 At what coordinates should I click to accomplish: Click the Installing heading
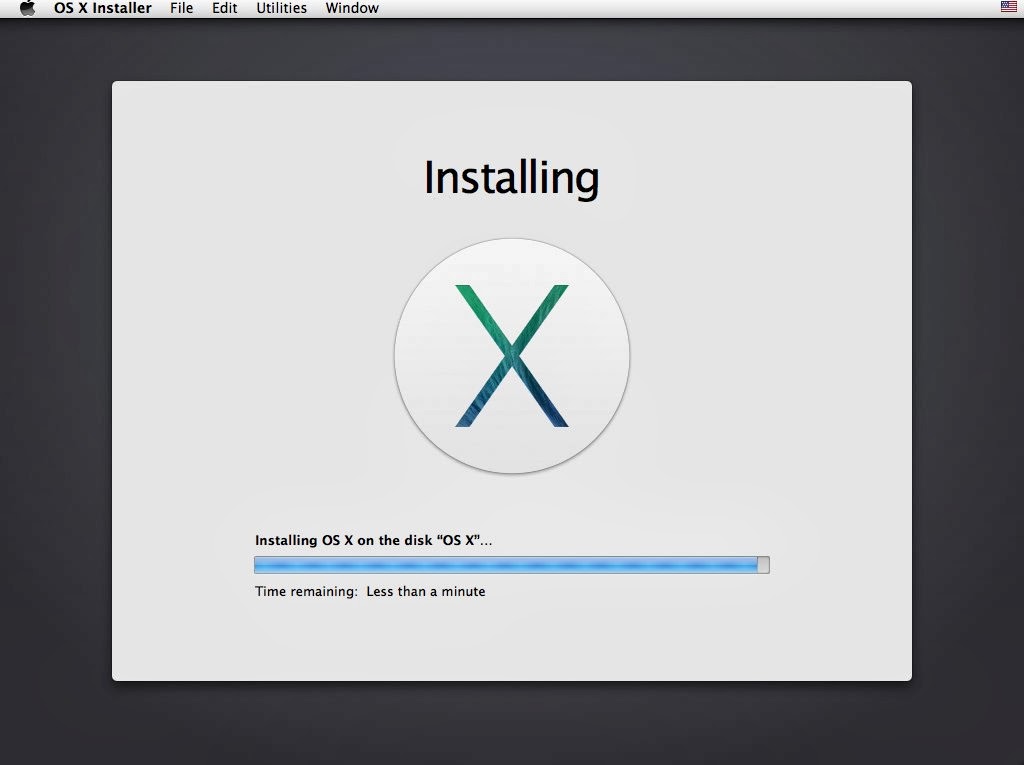(x=511, y=178)
